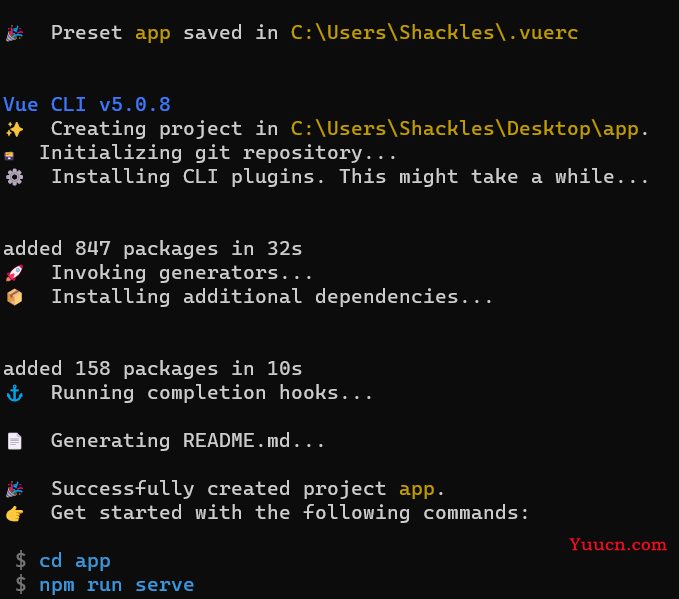Click the small file cabinet icon before Initializing git
Viewport: 679px width, 599px height.
[9, 155]
